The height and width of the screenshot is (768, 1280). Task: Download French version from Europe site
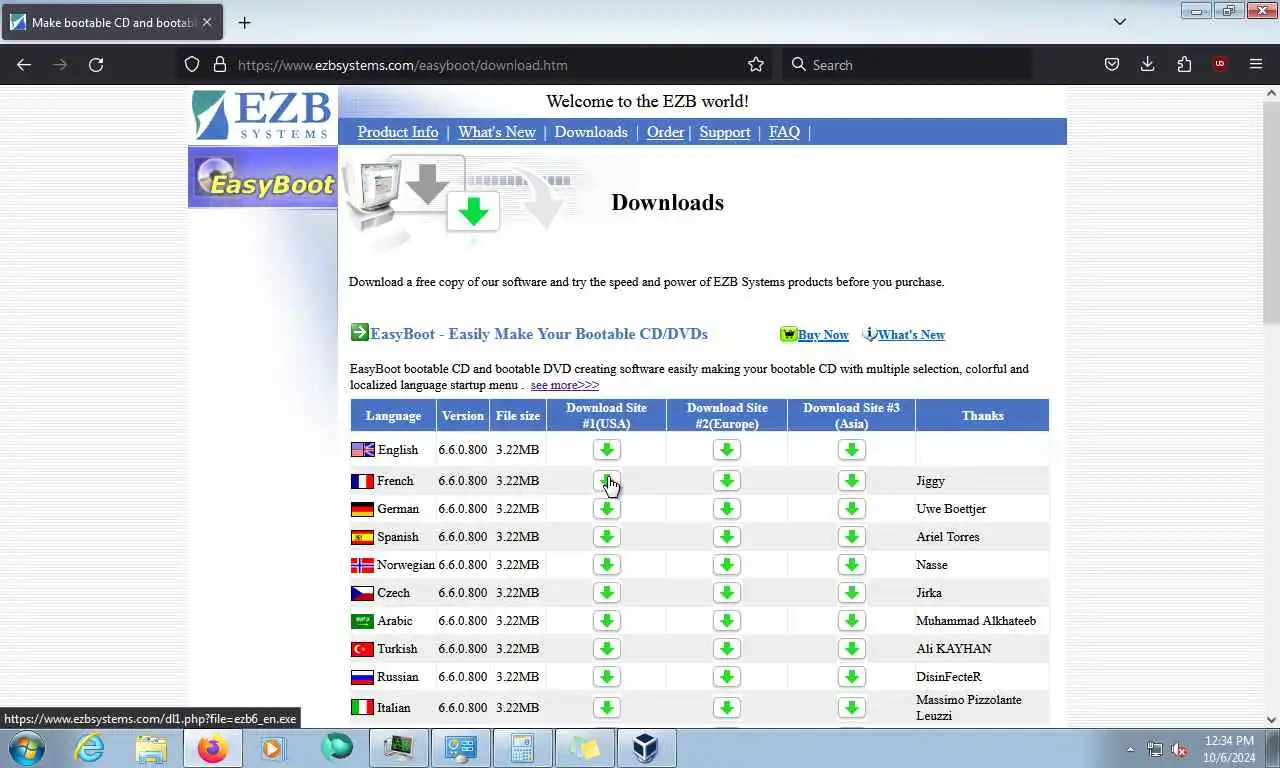click(x=727, y=481)
